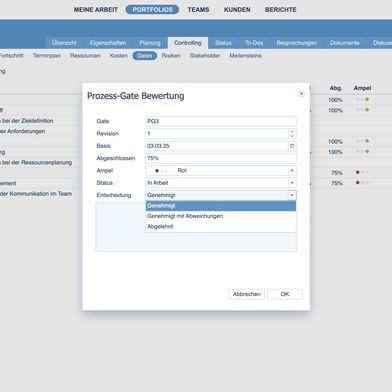This screenshot has width=392, height=392.
Task: Open the Terminplan sub-tab
Action: [47, 56]
